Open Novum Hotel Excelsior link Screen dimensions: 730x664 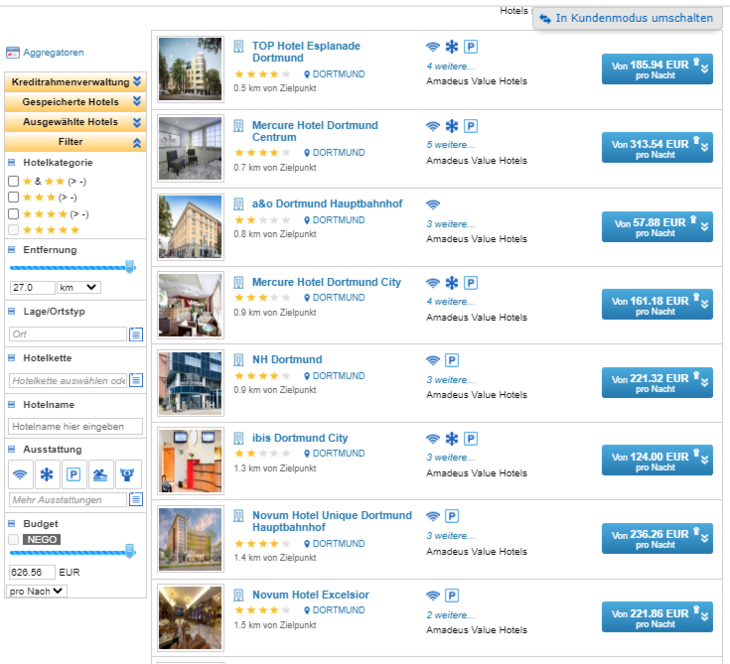[311, 595]
